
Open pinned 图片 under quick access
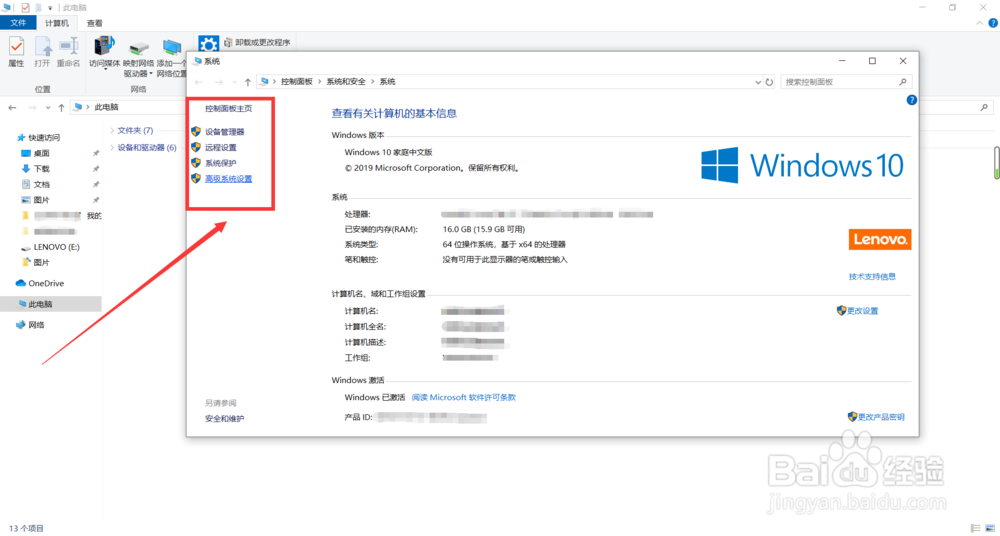click(x=41, y=200)
